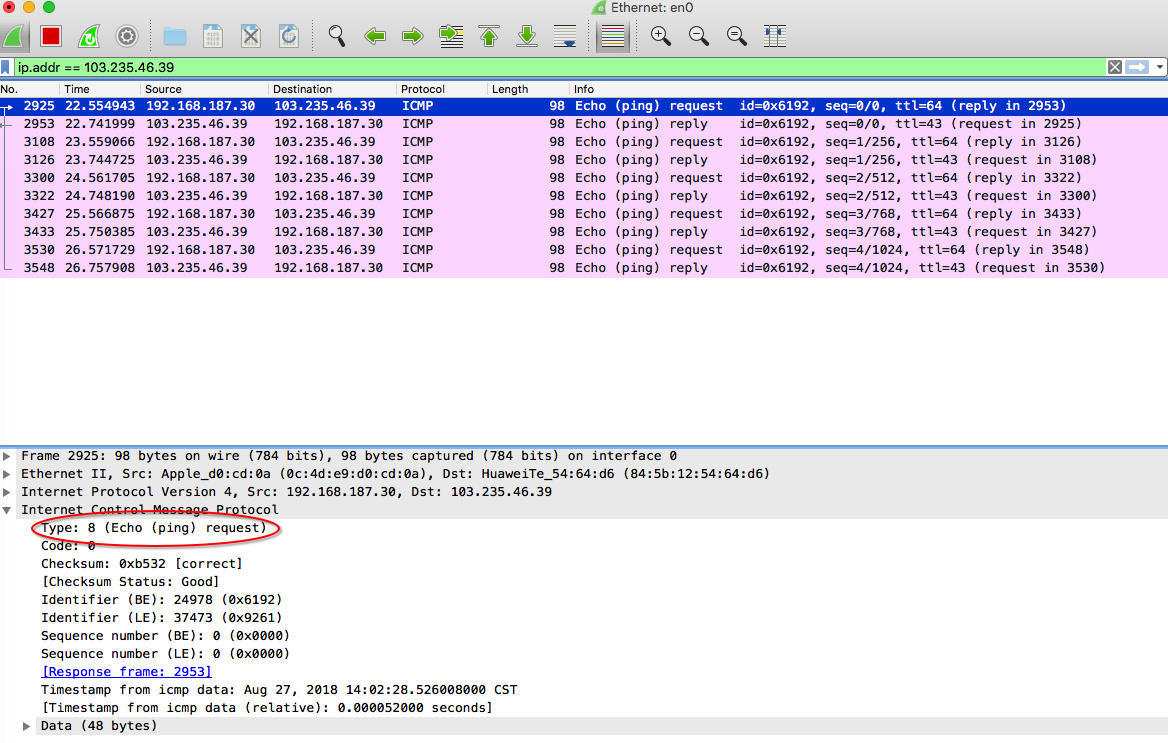This screenshot has height=743, width=1168.
Task: Zoom in main window text
Action: (661, 36)
